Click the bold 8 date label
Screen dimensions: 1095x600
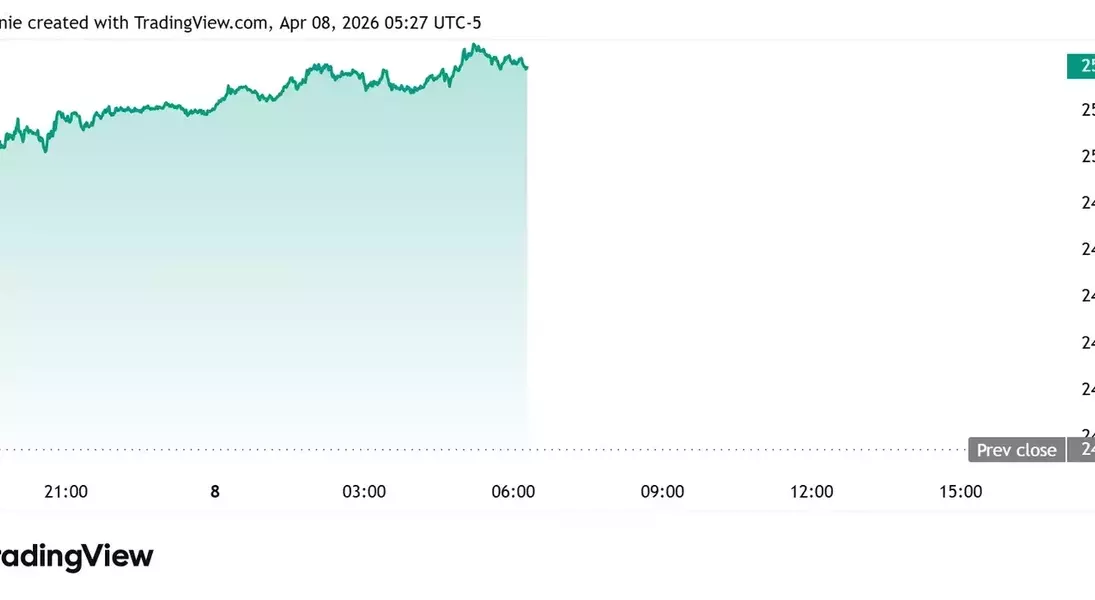point(215,491)
